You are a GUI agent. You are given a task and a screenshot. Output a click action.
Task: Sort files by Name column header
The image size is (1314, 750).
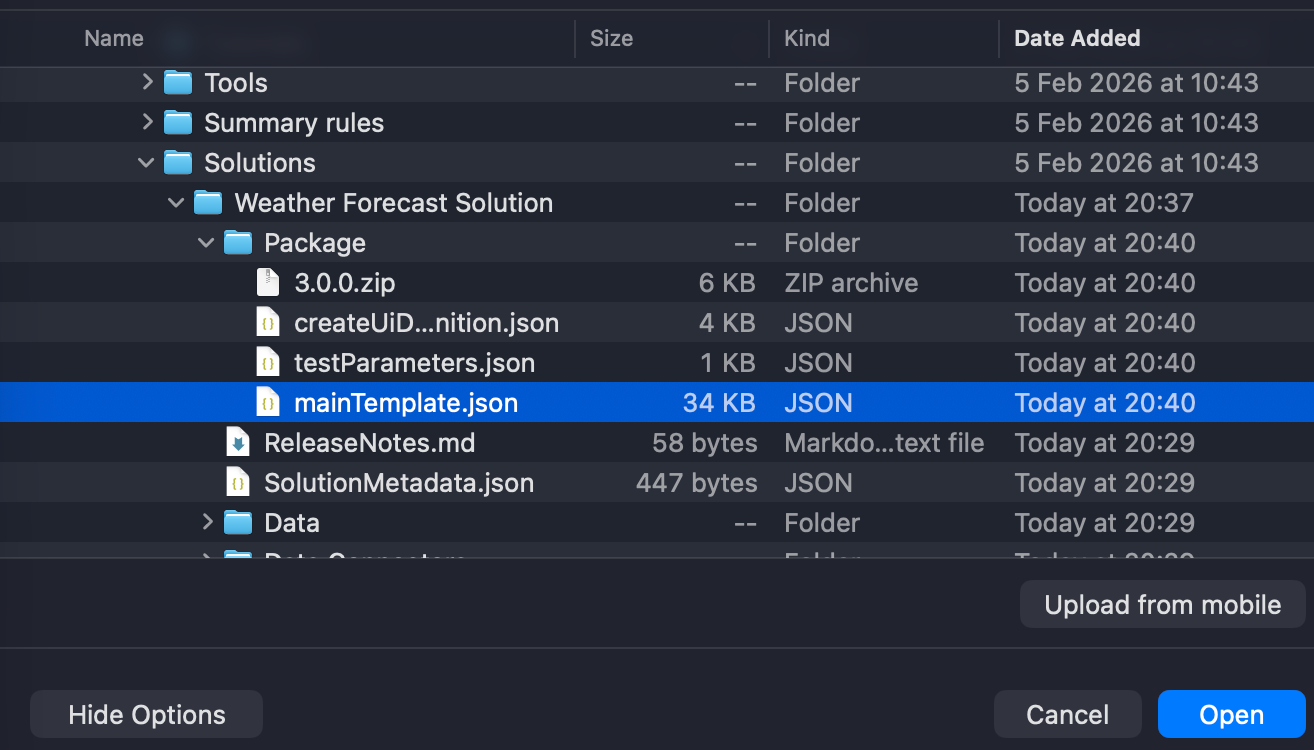pyautogui.click(x=114, y=39)
